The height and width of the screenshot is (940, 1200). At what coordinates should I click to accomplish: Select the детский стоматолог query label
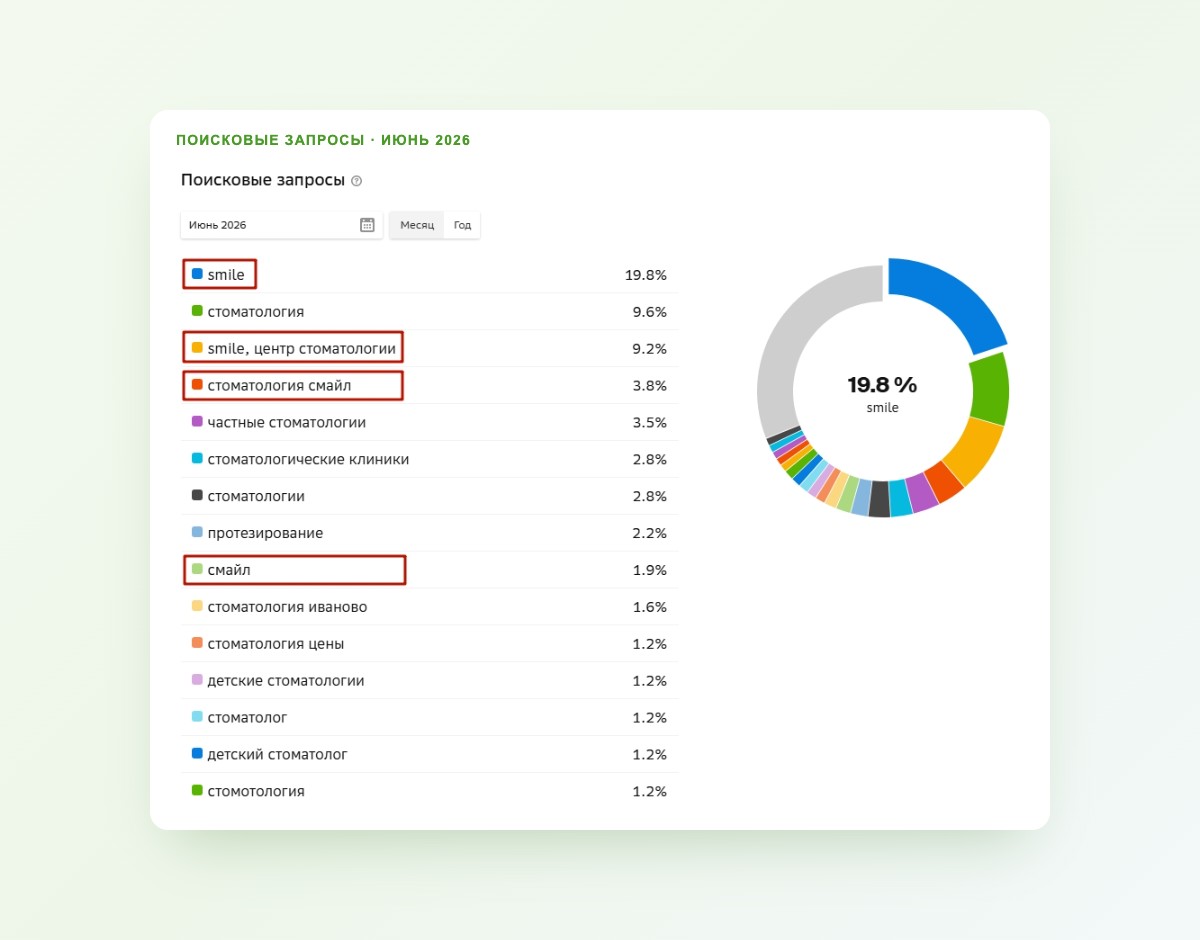[278, 755]
